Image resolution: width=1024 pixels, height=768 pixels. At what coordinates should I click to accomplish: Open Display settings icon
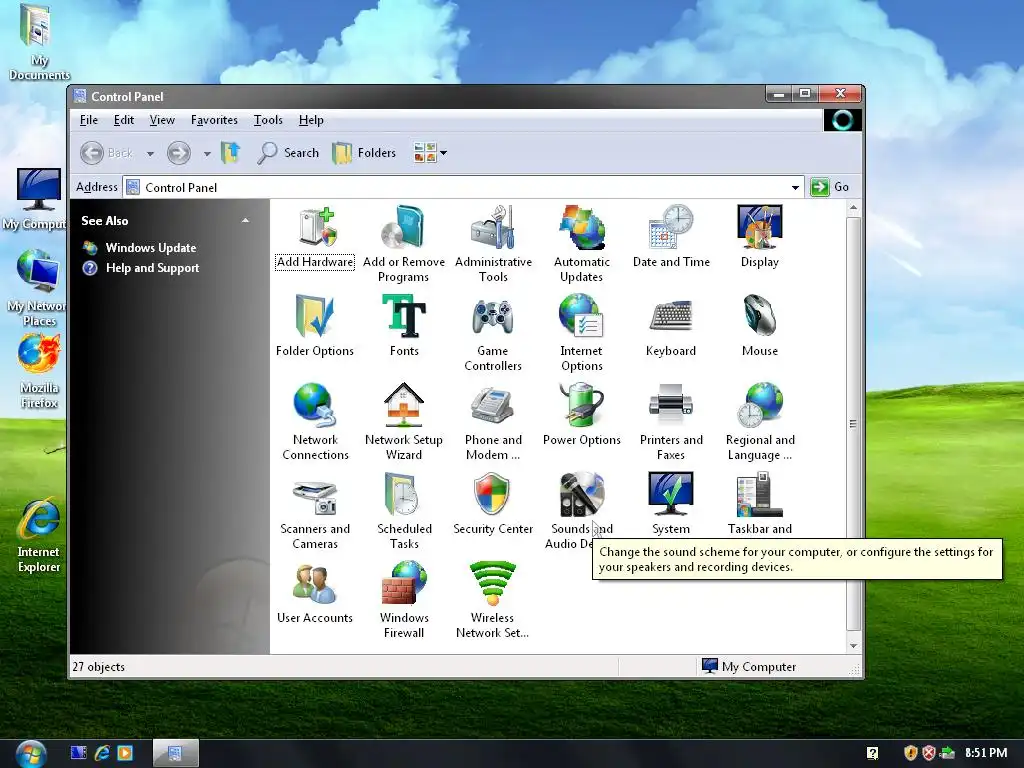pyautogui.click(x=760, y=238)
